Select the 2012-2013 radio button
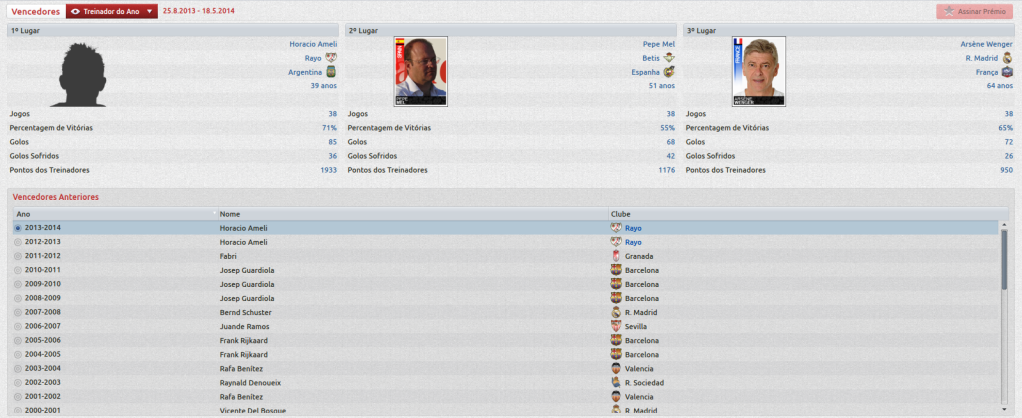 pyautogui.click(x=18, y=242)
